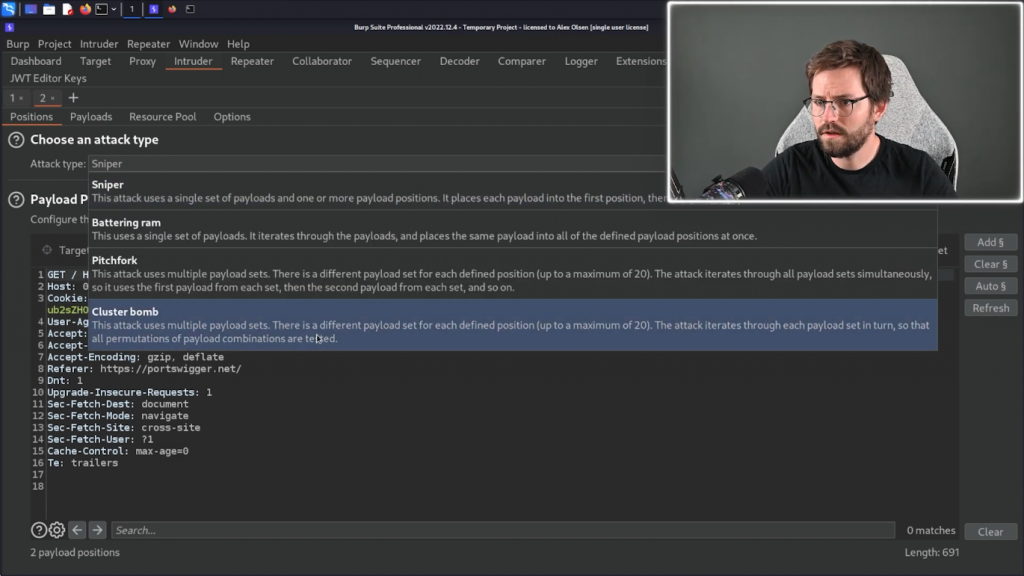Click the show desktop panel icon

(31, 9)
